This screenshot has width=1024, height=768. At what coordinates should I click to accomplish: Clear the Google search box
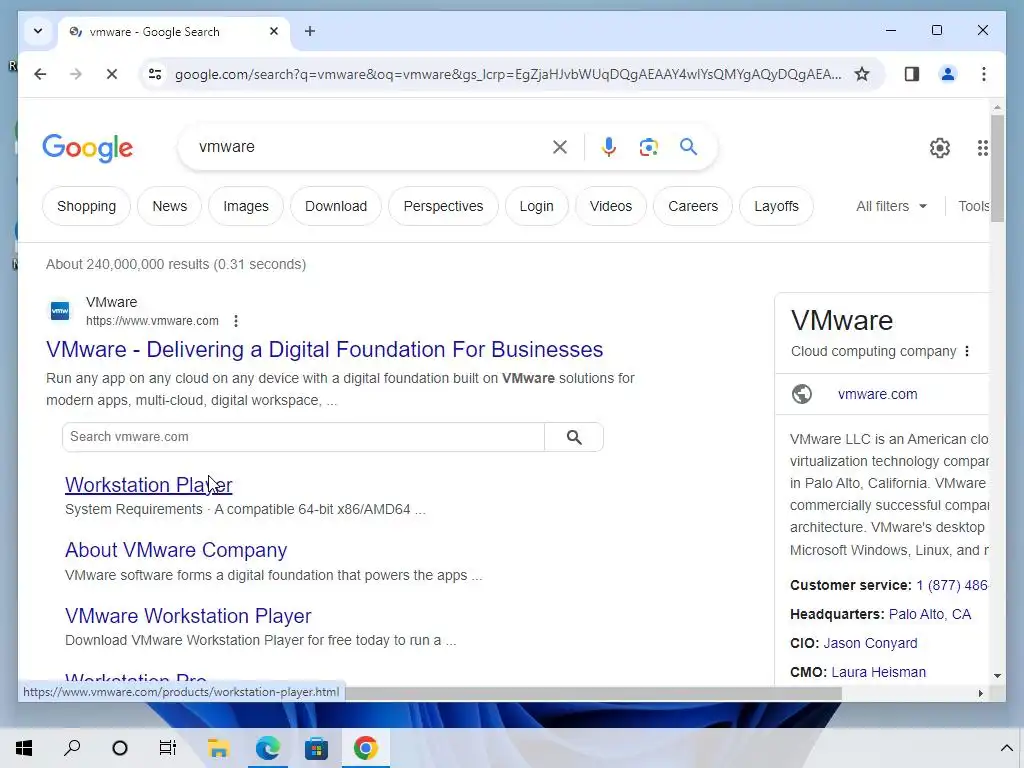[x=560, y=147]
